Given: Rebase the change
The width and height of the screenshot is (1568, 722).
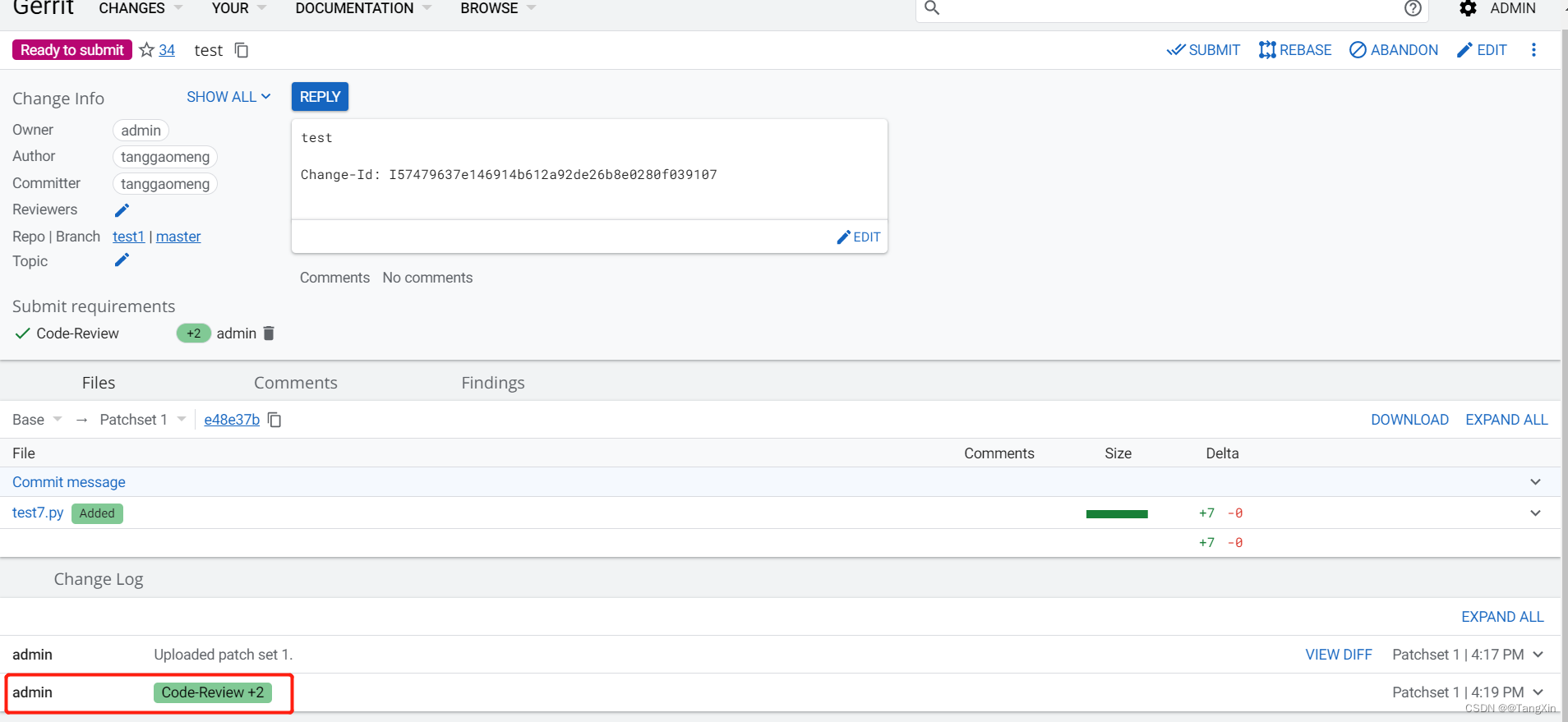Looking at the screenshot, I should (x=1295, y=50).
